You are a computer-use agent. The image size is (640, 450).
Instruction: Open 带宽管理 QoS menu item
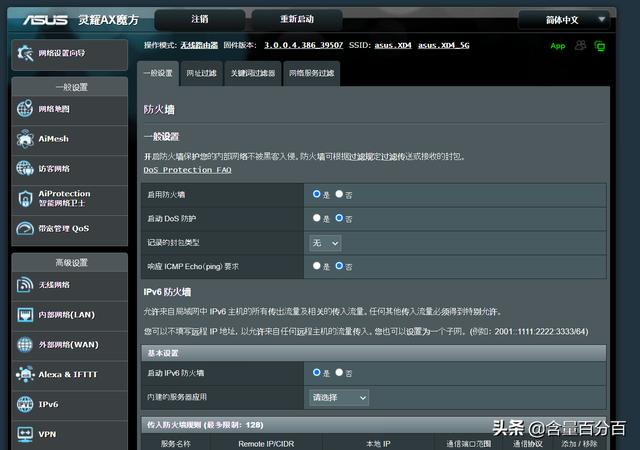[x=70, y=229]
